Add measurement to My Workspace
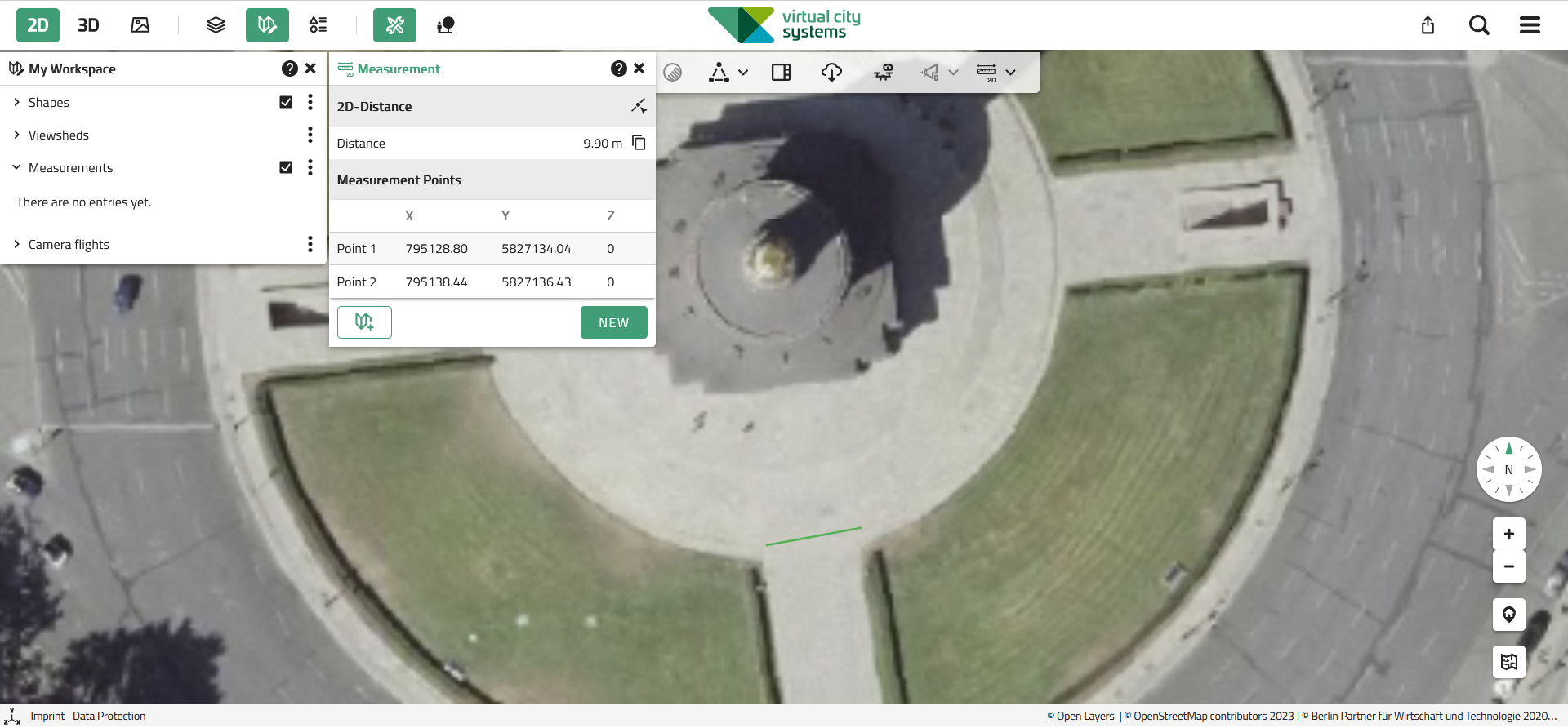 tap(364, 322)
